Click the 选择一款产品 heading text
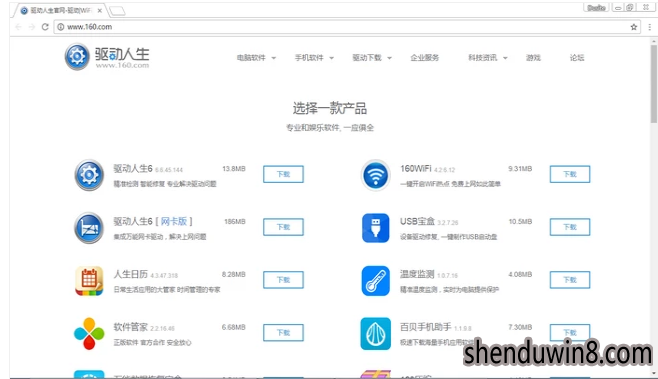Screen dimensions: 658x379 coord(330,108)
